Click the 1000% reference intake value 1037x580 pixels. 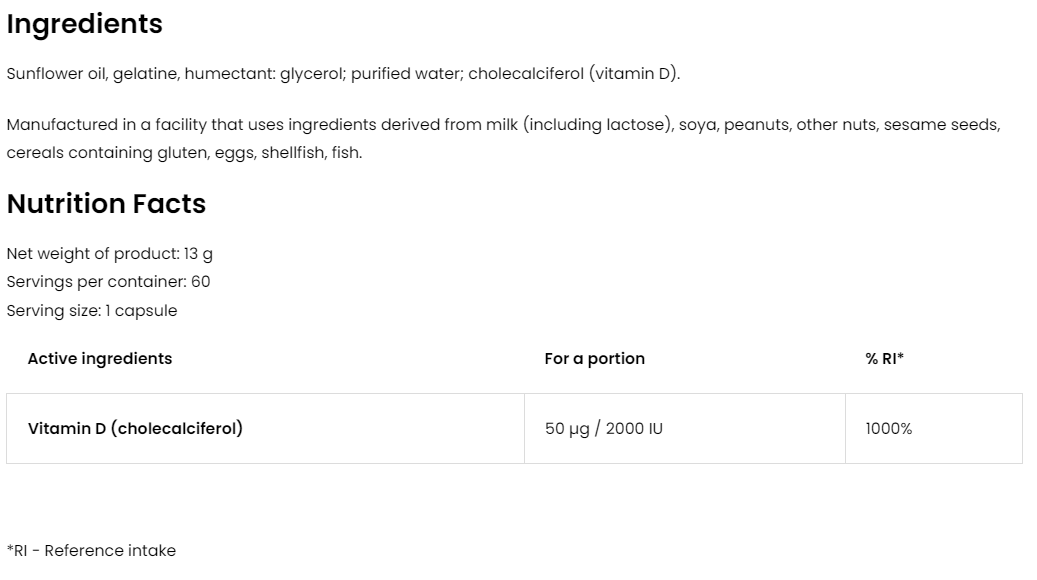pyautogui.click(x=888, y=429)
